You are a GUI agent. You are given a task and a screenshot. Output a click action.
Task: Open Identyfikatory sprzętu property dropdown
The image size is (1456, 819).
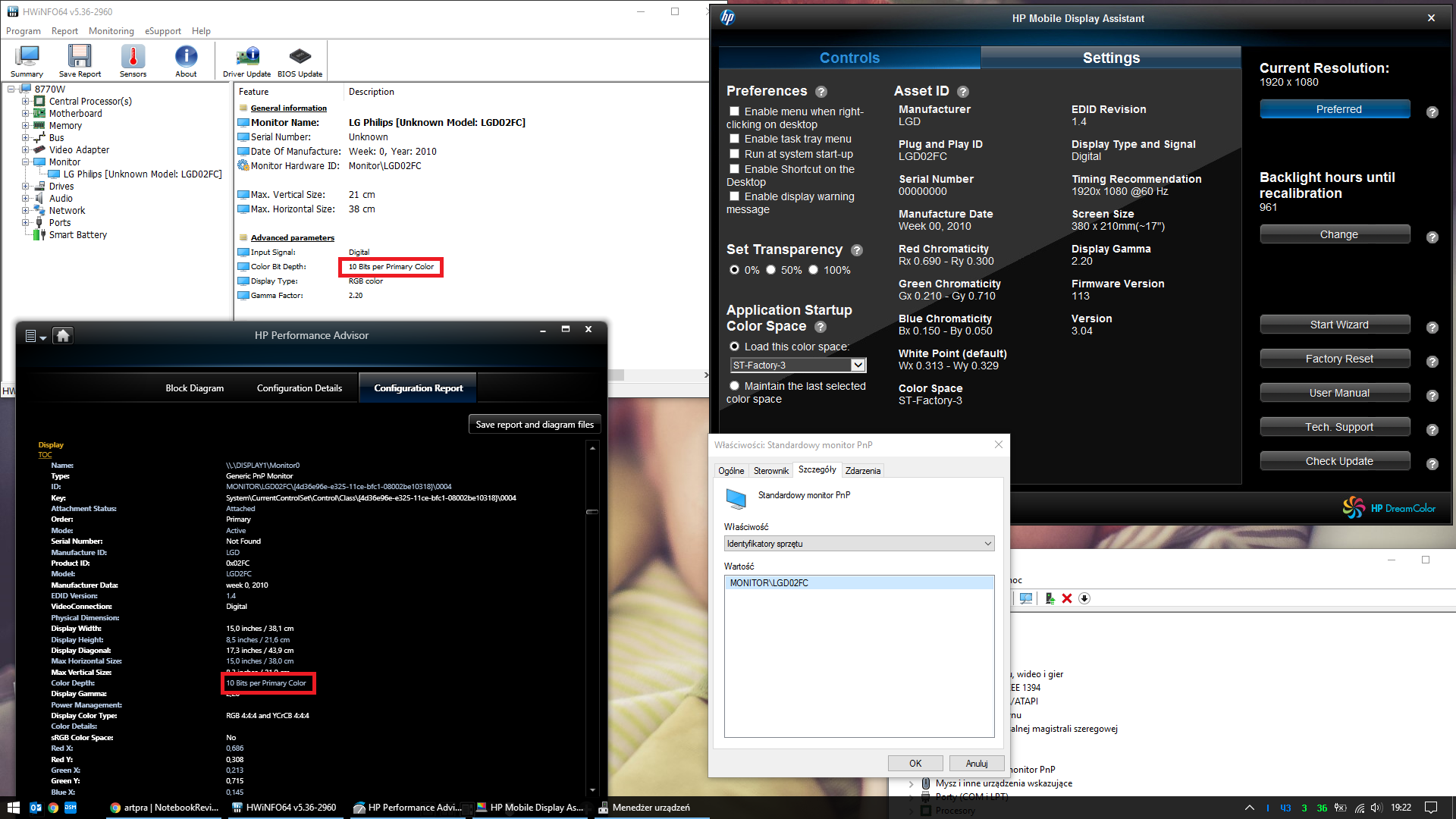click(859, 544)
